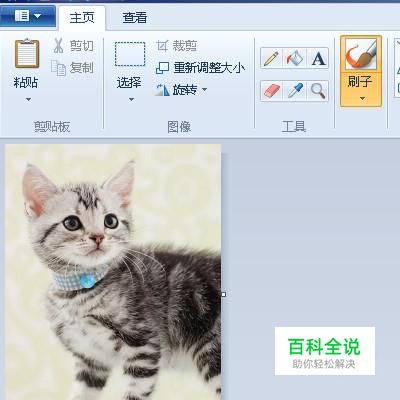The width and height of the screenshot is (400, 400).
Task: Select the Text tool letter A
Action: (318, 58)
